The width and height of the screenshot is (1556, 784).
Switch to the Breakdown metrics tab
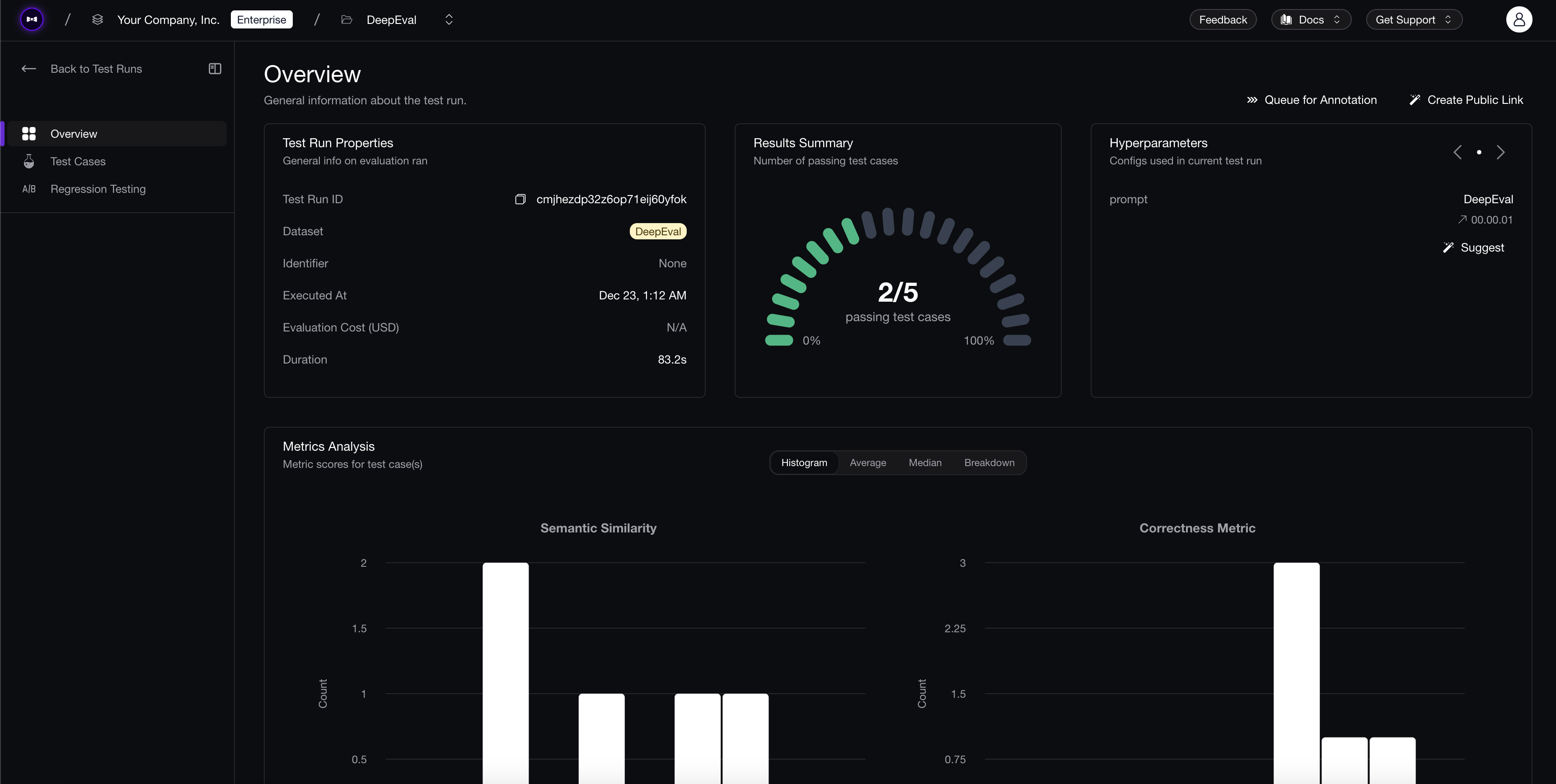click(989, 462)
